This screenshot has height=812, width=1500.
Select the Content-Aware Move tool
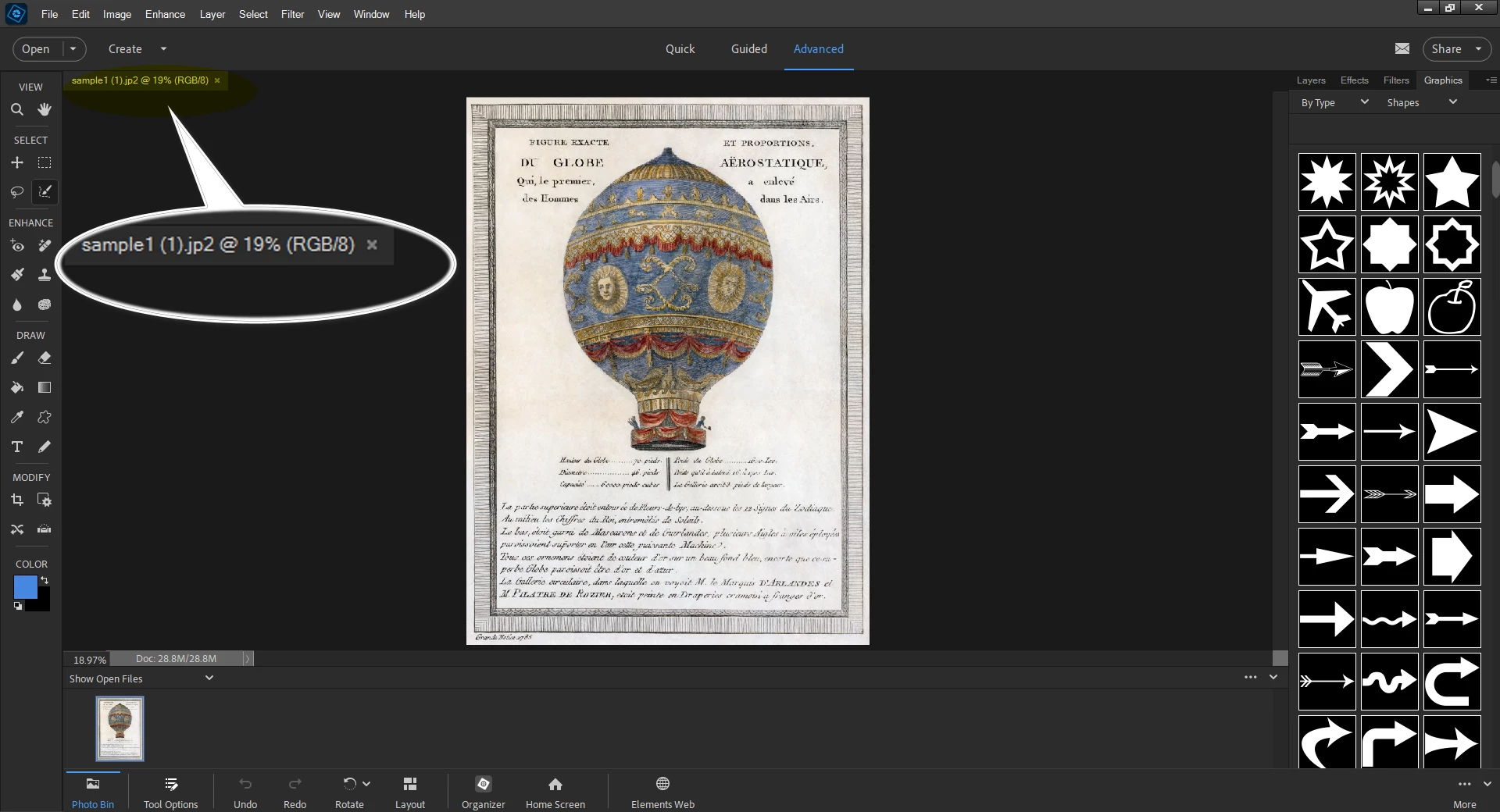[16, 529]
